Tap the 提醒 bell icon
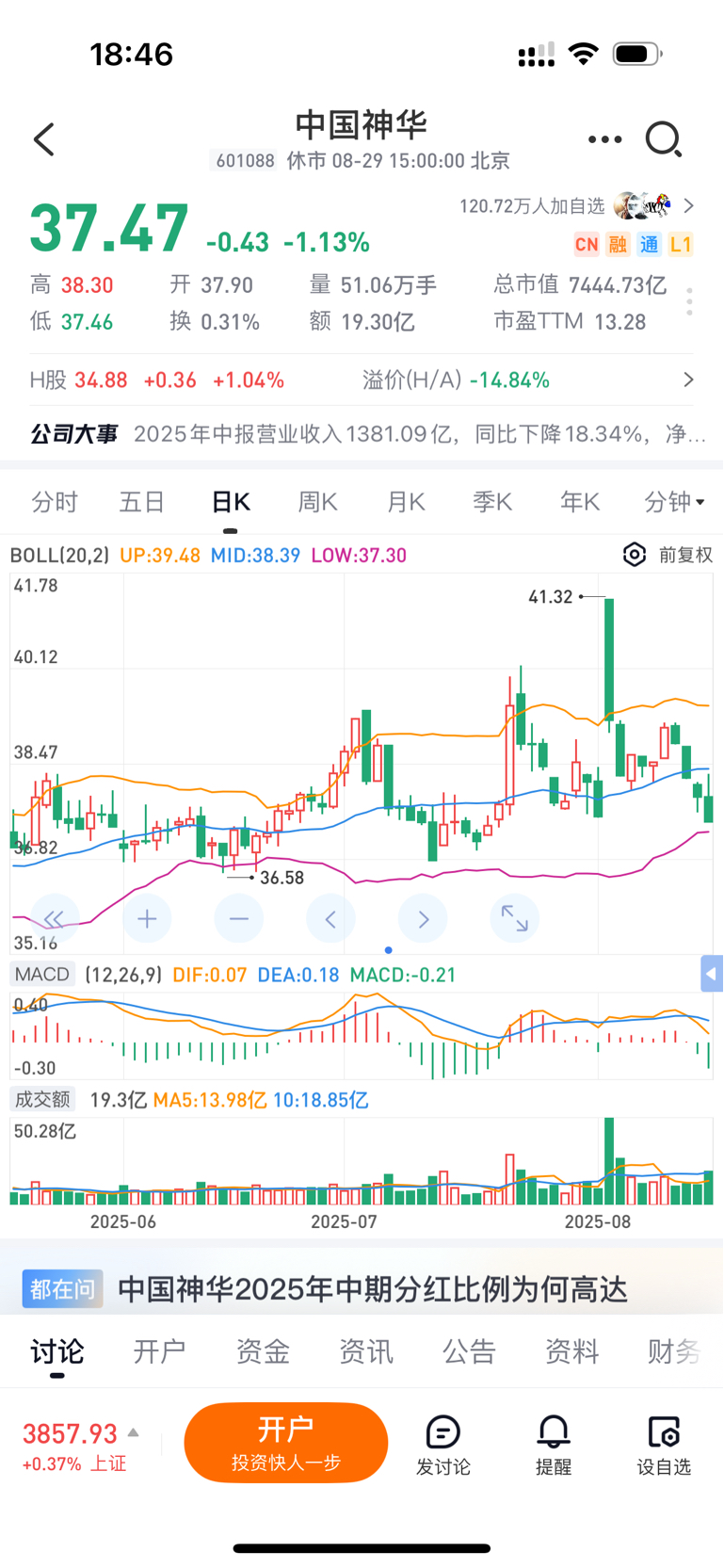 coord(554,1432)
